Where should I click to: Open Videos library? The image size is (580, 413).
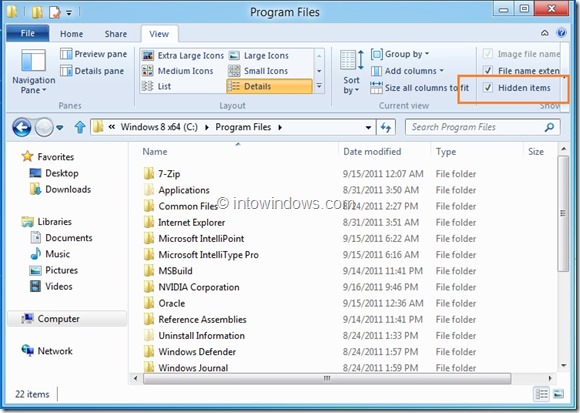(51, 286)
